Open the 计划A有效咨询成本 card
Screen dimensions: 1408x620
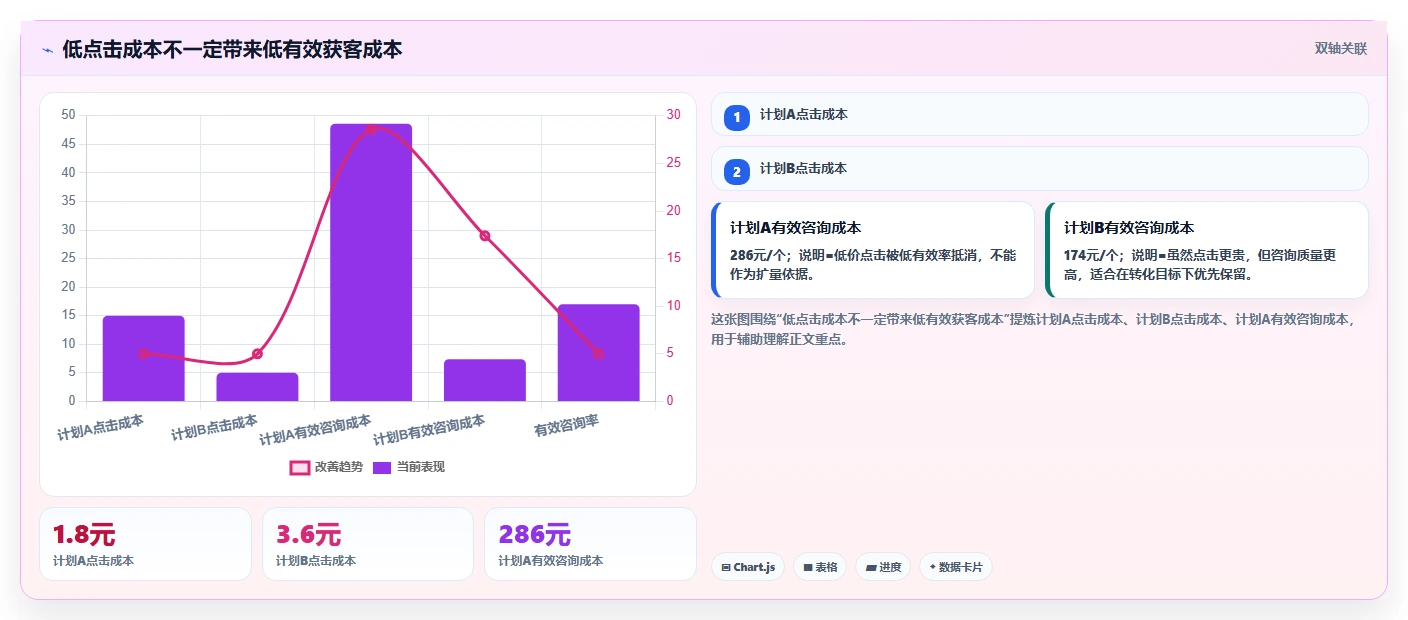[872, 250]
